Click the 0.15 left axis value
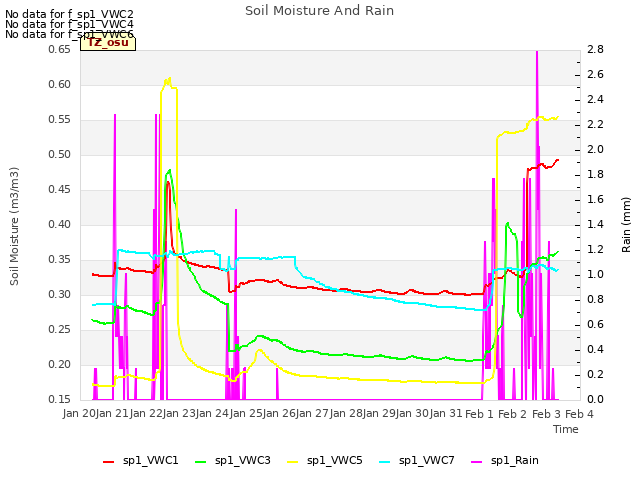640x480 pixels. coord(60,400)
